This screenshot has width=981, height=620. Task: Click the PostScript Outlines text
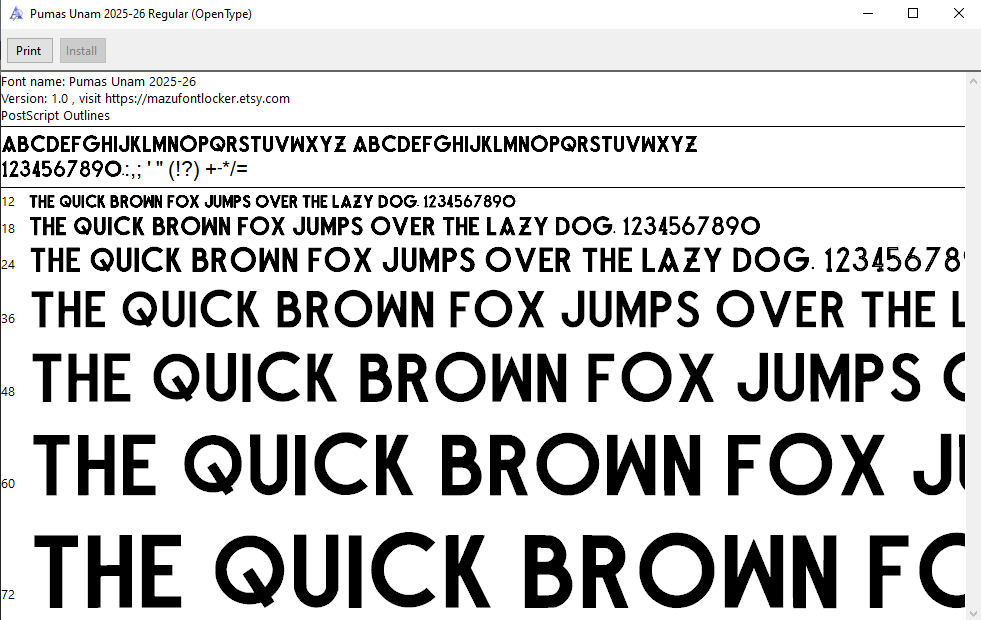55,115
